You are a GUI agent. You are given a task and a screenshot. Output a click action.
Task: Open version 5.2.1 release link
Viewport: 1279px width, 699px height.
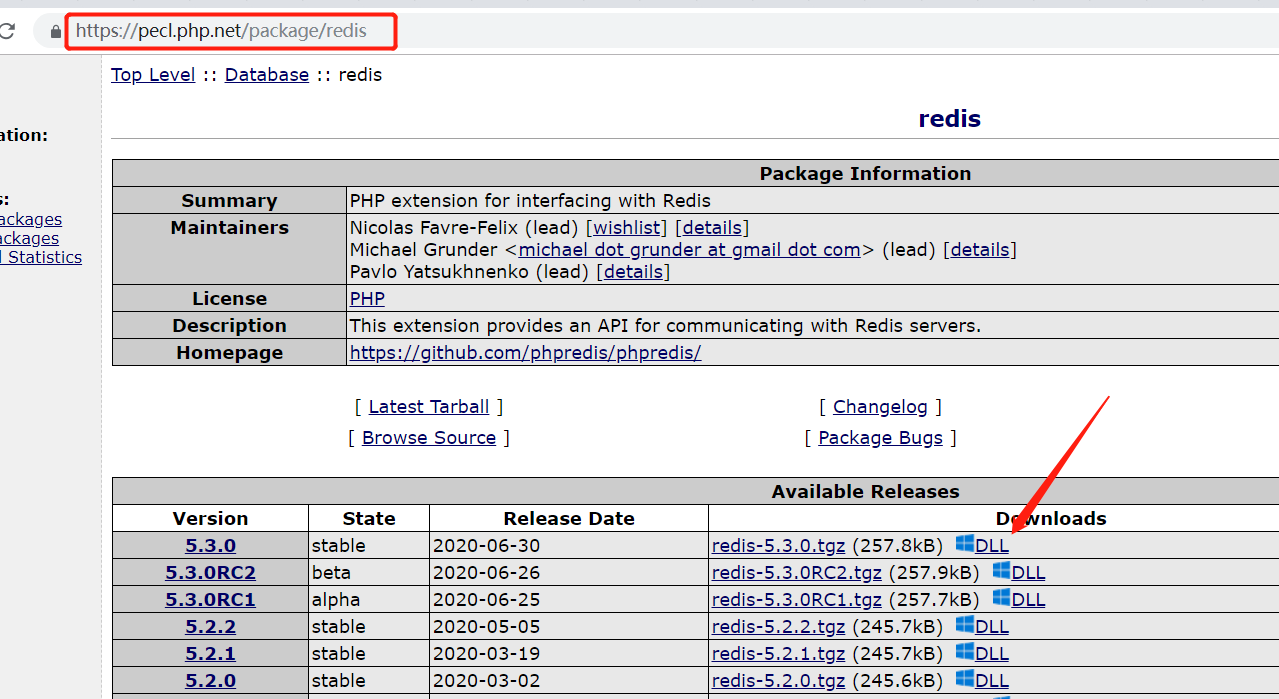(210, 654)
